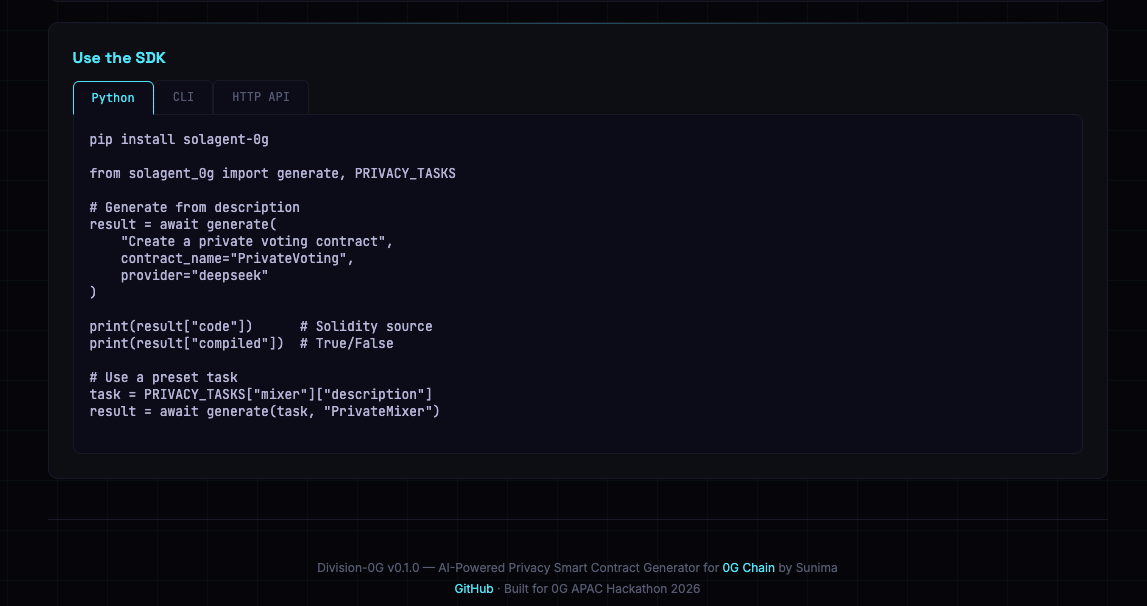Image resolution: width=1147 pixels, height=606 pixels.
Task: Switch to the Python tab
Action: click(x=113, y=98)
